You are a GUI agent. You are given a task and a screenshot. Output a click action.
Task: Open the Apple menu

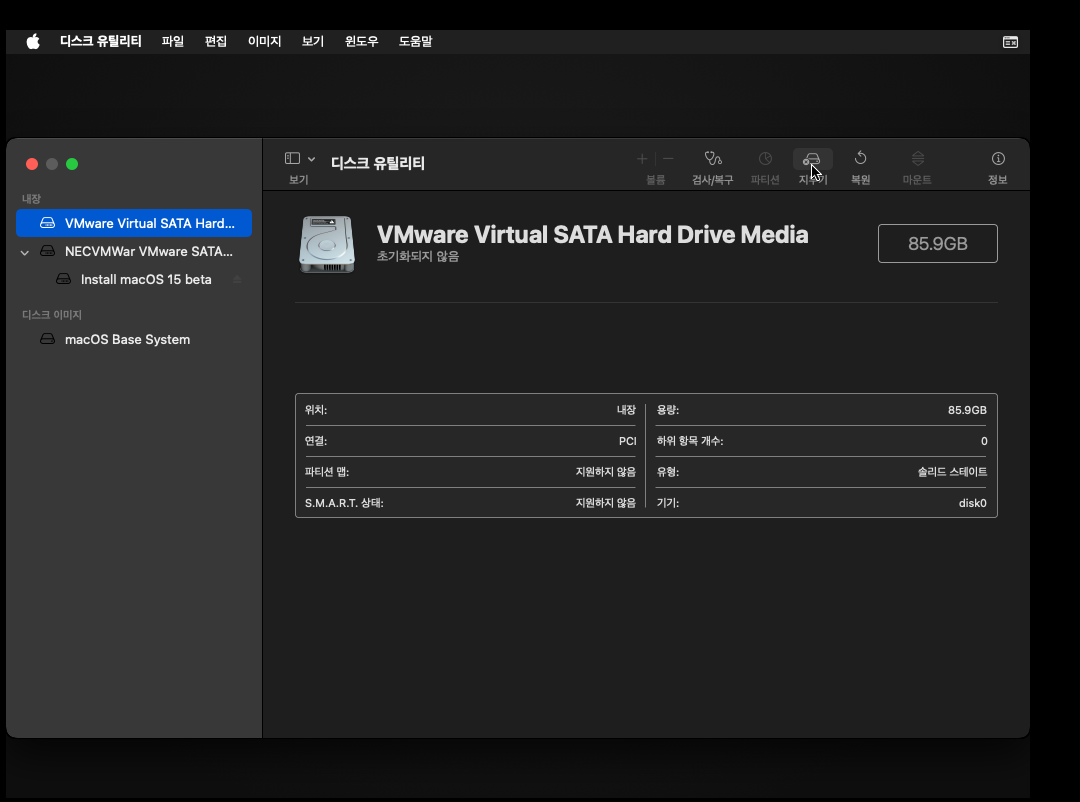(33, 41)
